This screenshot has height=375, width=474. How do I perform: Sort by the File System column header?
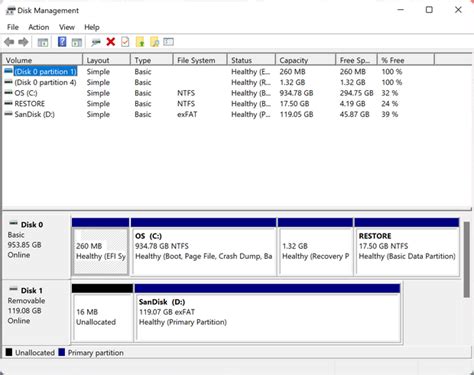click(200, 60)
